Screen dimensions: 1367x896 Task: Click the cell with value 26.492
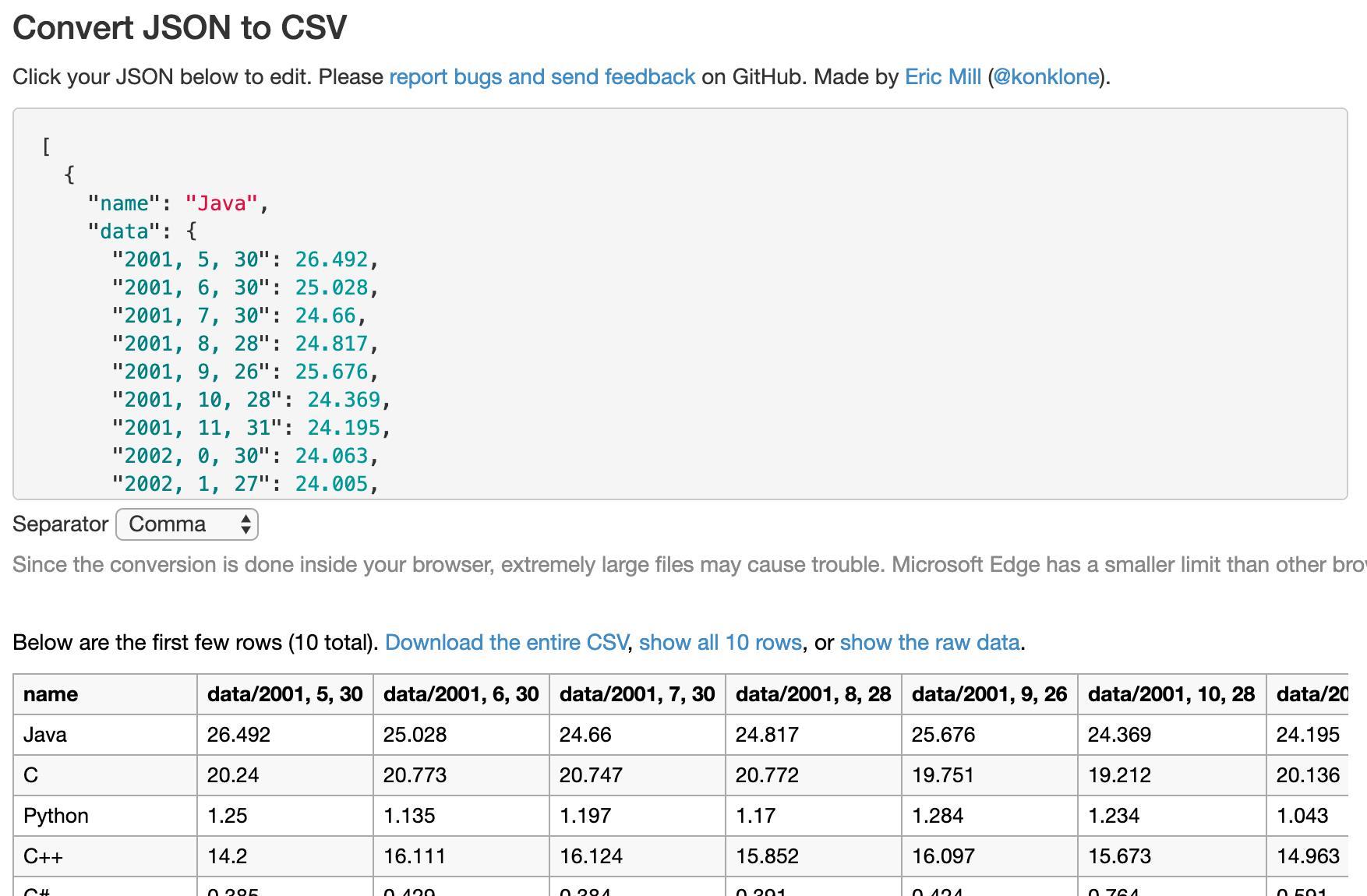(x=238, y=735)
